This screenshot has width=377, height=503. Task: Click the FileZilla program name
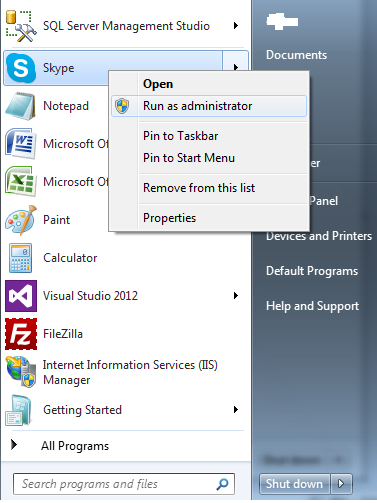coord(63,334)
